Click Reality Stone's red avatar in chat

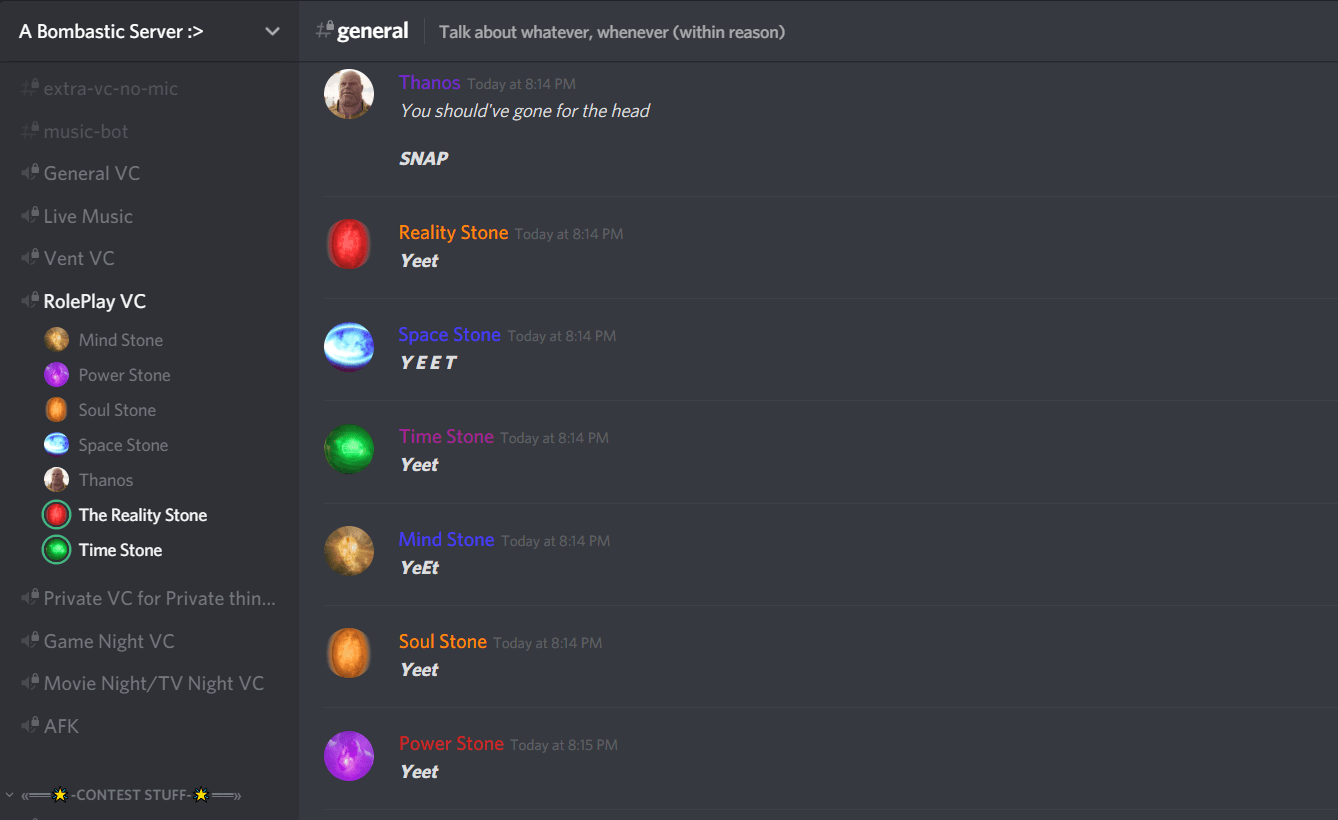point(349,244)
